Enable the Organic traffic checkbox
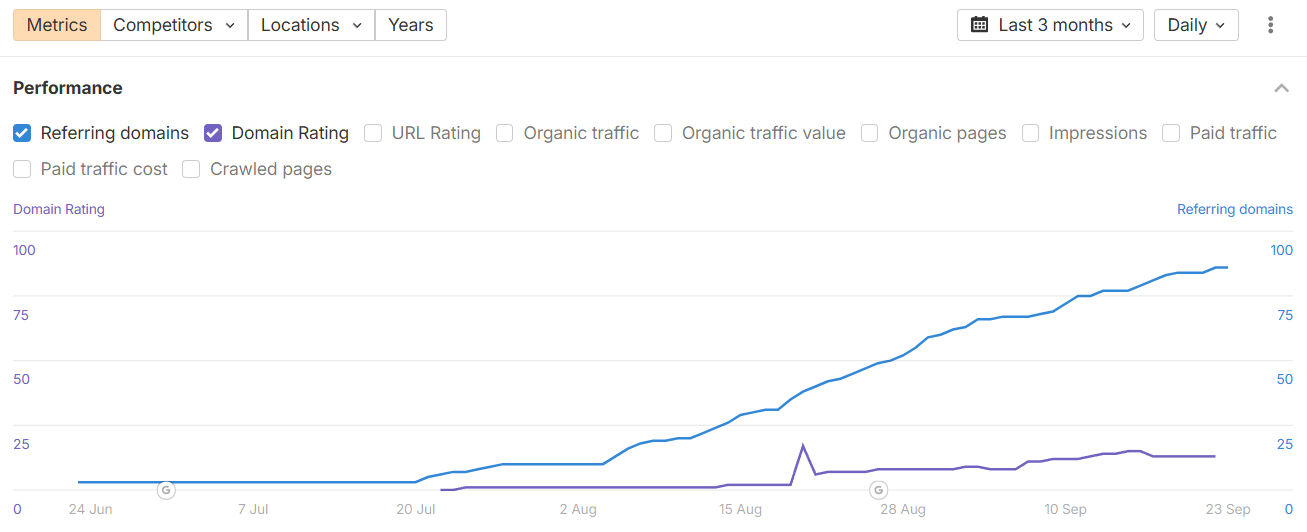 coord(505,133)
